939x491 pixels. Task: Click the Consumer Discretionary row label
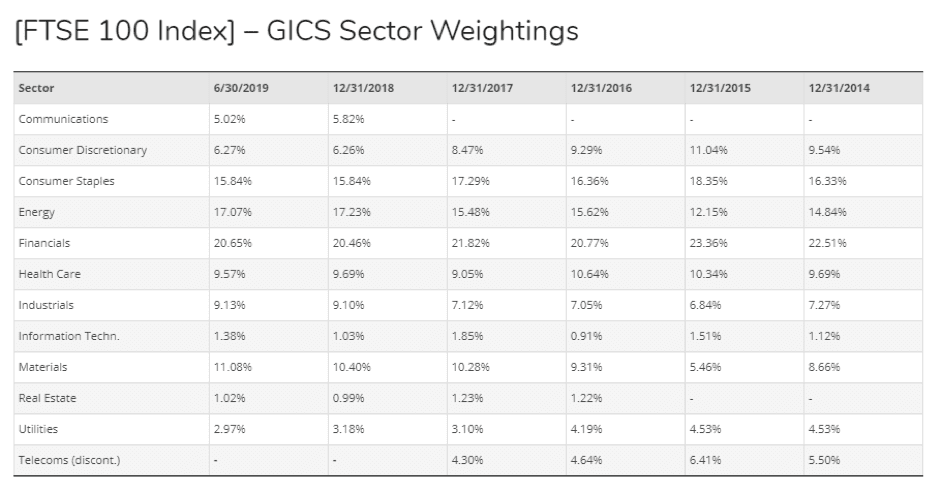coord(82,150)
